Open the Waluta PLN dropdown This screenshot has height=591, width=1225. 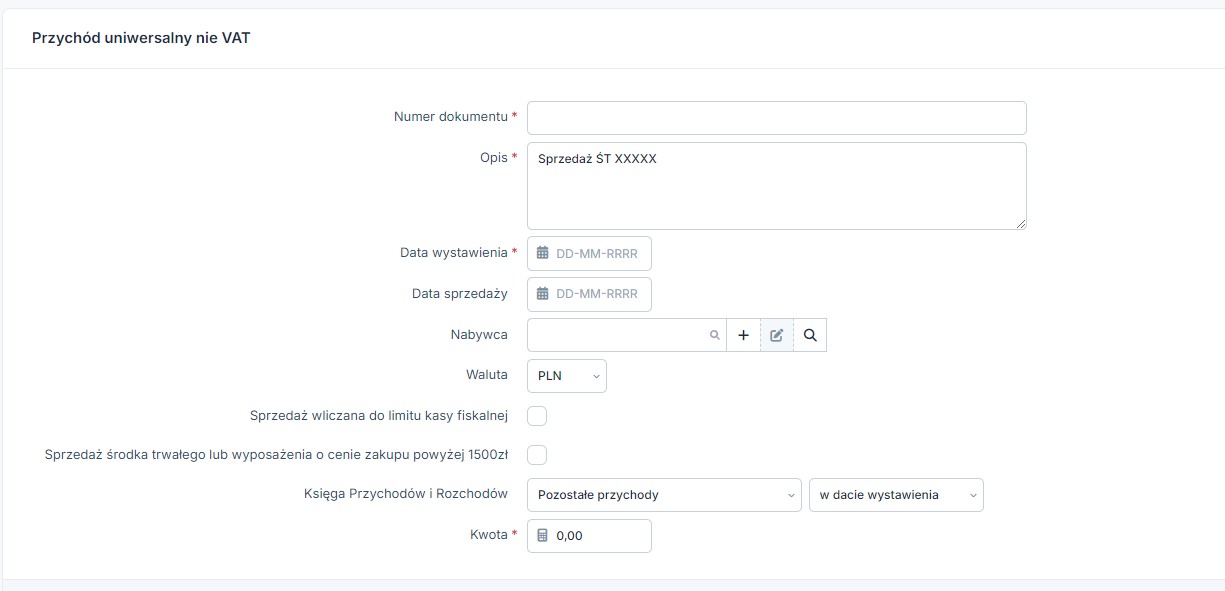click(566, 376)
